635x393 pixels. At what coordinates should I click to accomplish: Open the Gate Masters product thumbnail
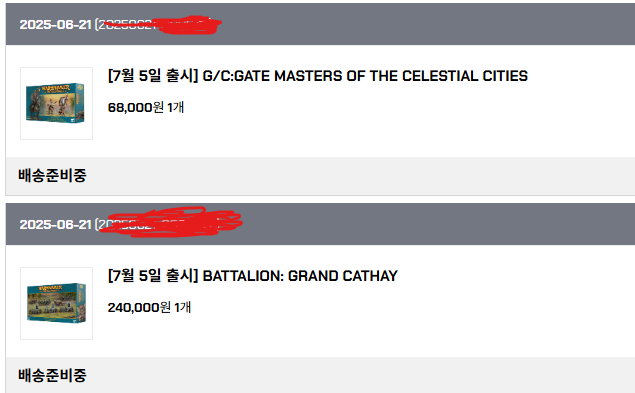point(56,103)
